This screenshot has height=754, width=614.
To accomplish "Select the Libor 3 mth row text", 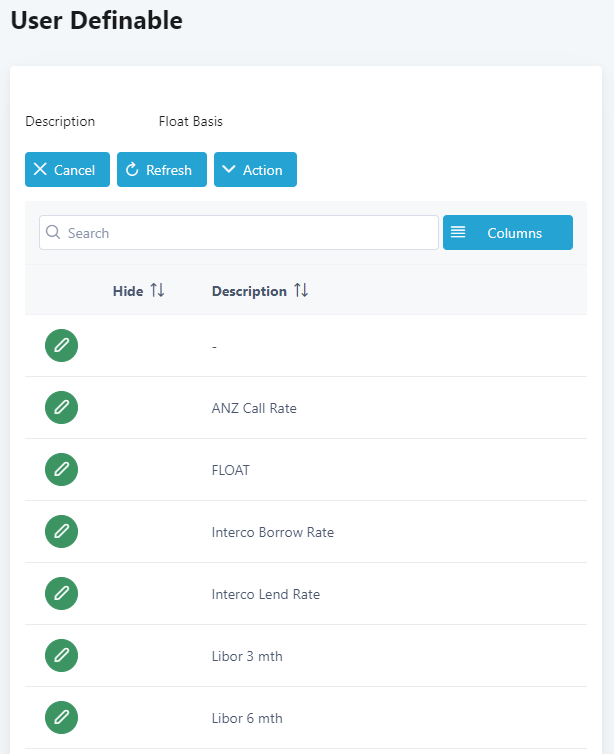I will pos(247,656).
